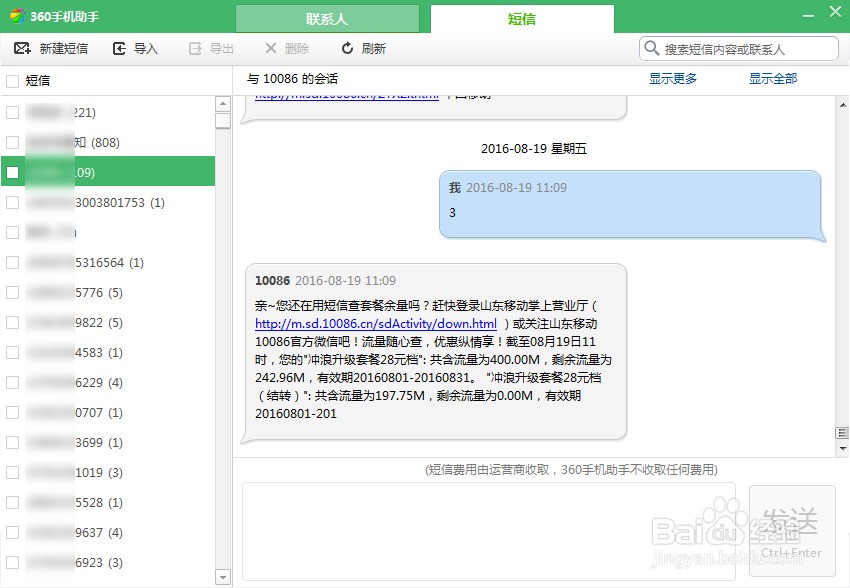The height and width of the screenshot is (588, 850).
Task: Click the 发送 send button
Action: point(792,531)
